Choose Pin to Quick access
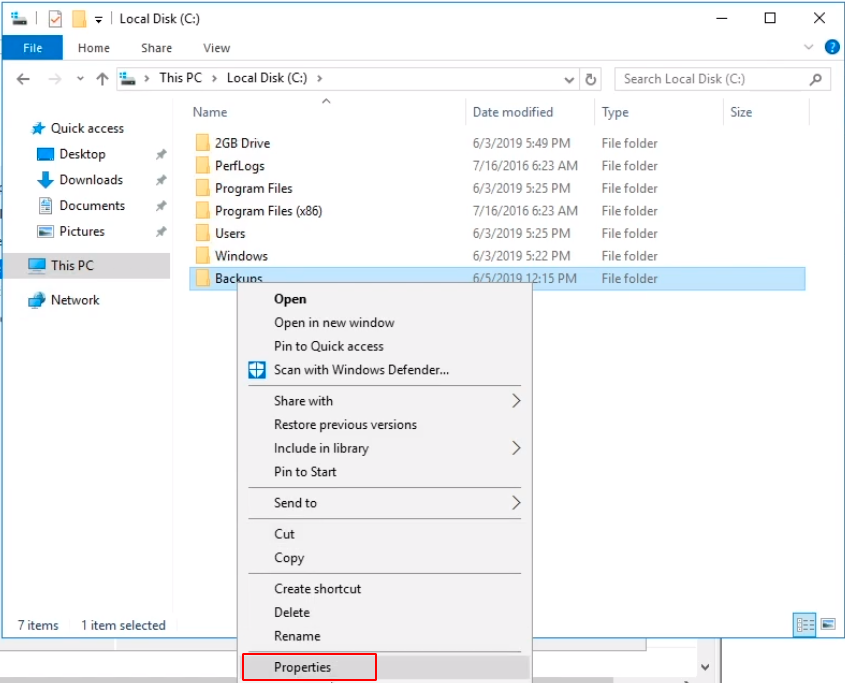The image size is (845, 683). (385, 346)
